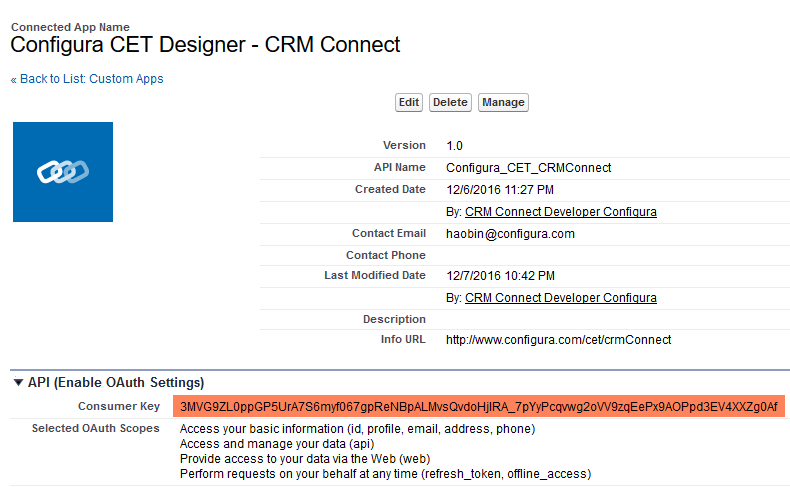Click the 'Perform requests on your behalf' scope

[385, 474]
